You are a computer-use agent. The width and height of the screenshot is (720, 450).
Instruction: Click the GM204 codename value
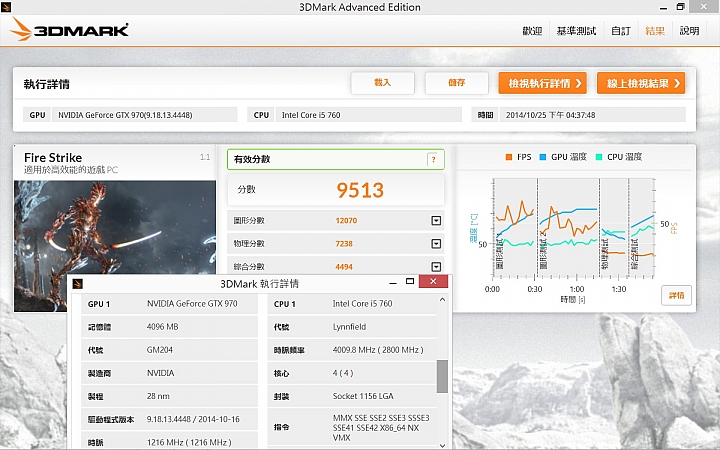click(x=160, y=350)
